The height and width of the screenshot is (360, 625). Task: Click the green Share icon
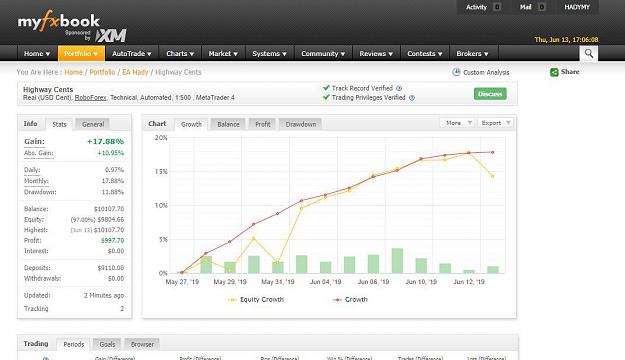click(x=554, y=72)
